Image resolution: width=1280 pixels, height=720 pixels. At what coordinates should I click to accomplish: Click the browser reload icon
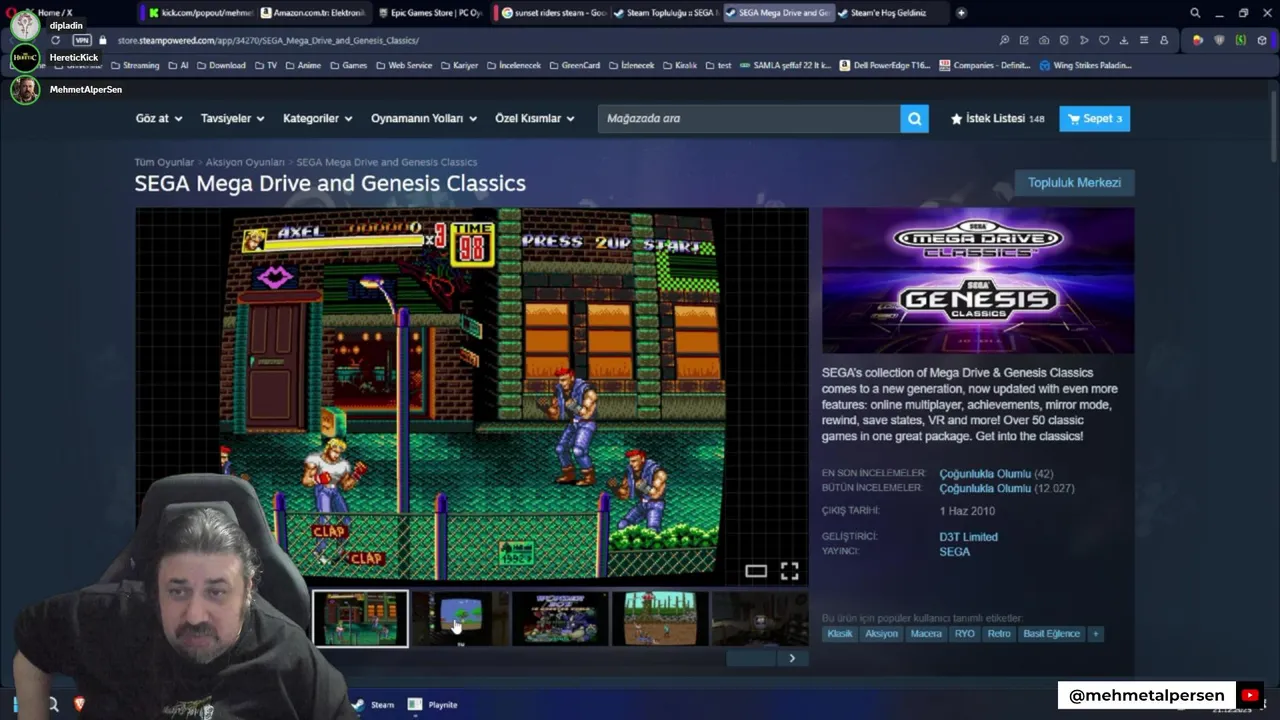(x=55, y=40)
